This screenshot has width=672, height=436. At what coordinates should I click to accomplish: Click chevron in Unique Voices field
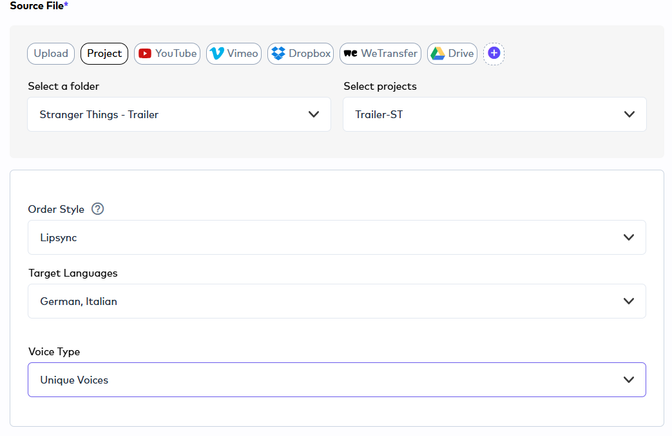point(629,380)
